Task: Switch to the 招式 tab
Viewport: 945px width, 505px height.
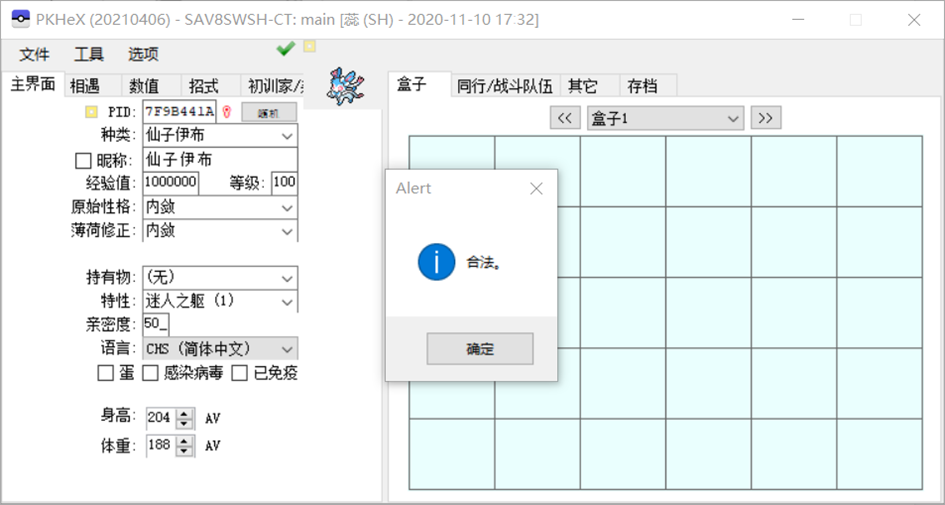Action: pos(210,86)
